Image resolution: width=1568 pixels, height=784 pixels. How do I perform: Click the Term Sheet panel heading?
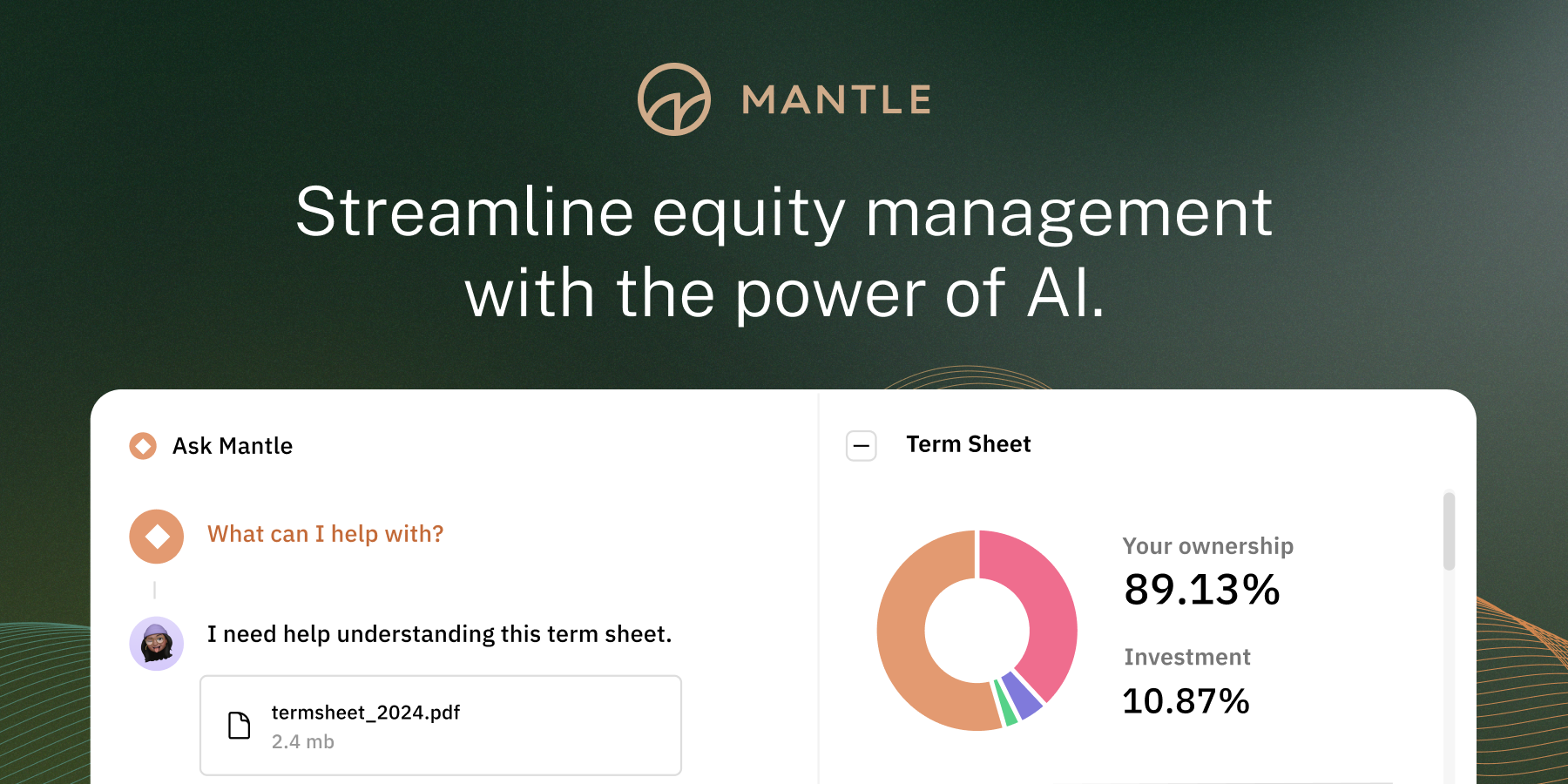pos(968,444)
